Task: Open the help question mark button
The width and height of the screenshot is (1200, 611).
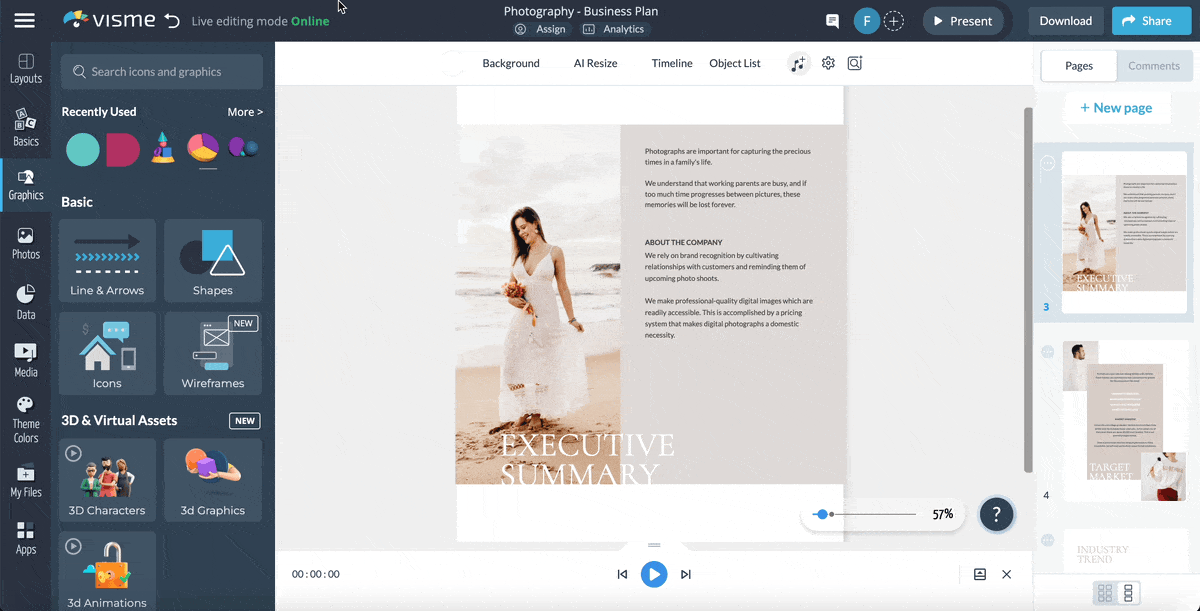Action: click(996, 514)
